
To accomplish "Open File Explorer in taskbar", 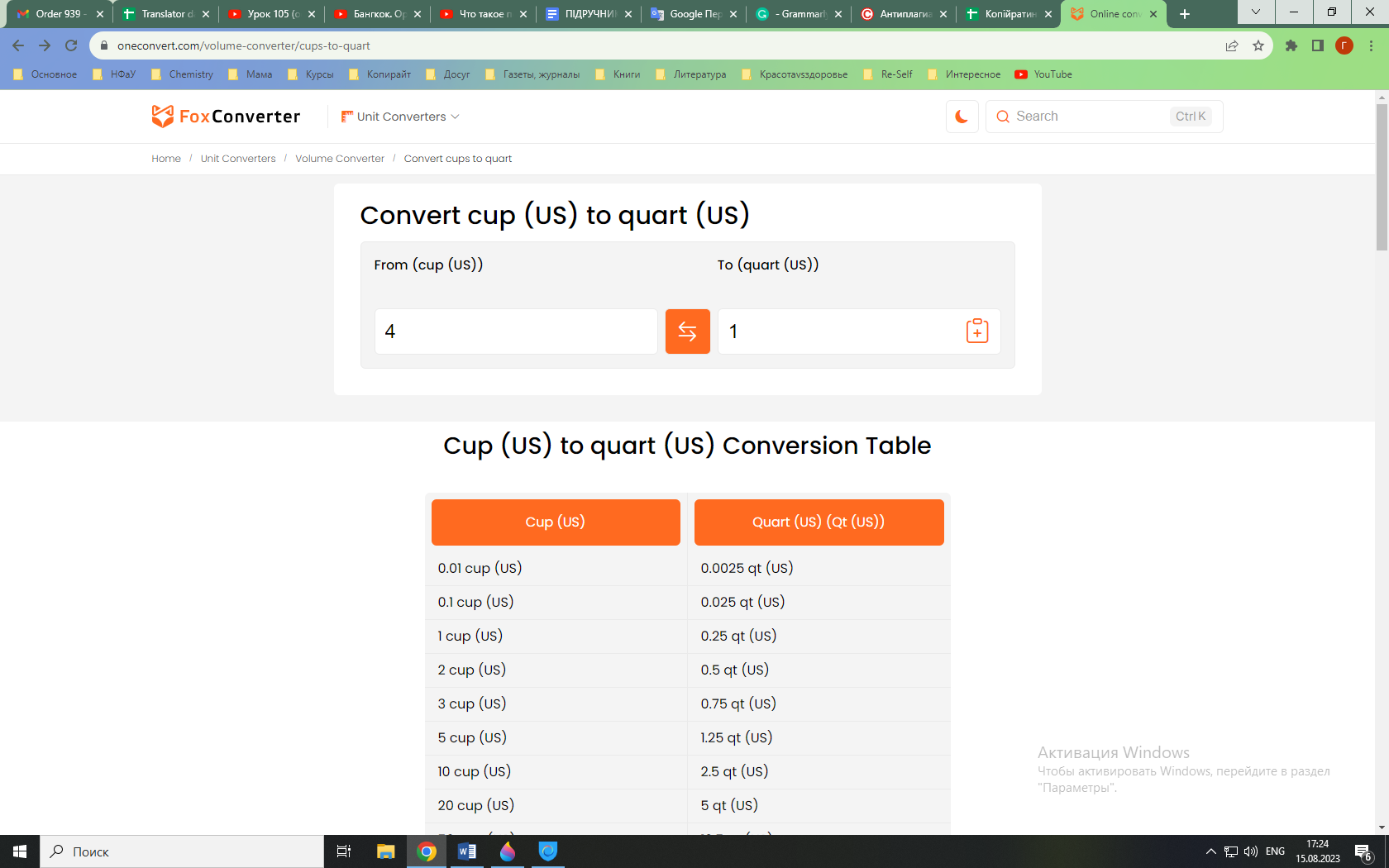I will [x=385, y=851].
